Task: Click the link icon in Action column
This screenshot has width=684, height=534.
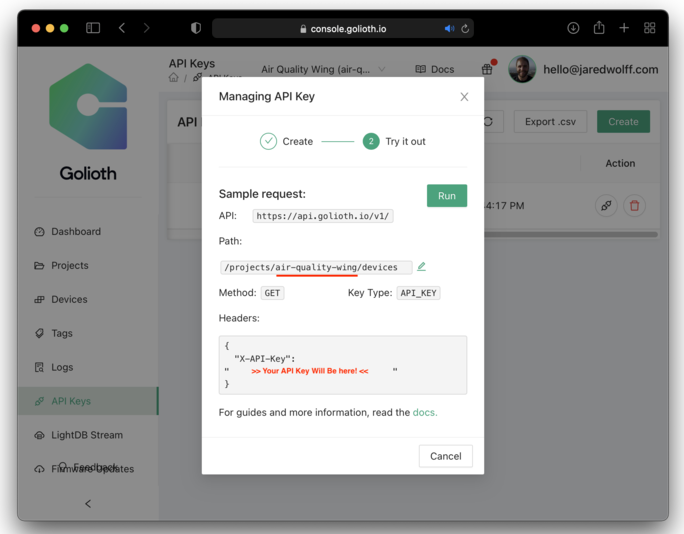Action: (606, 206)
